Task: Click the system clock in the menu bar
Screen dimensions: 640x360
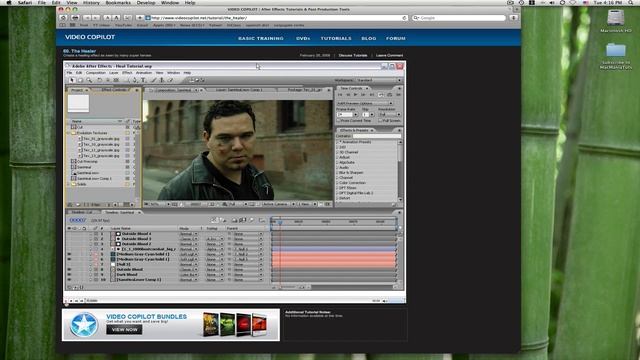Action: point(608,2)
